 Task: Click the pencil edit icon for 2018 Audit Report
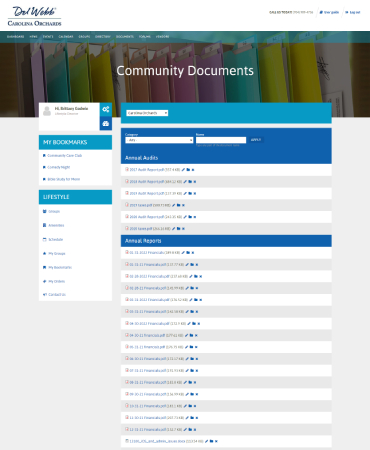point(185,182)
